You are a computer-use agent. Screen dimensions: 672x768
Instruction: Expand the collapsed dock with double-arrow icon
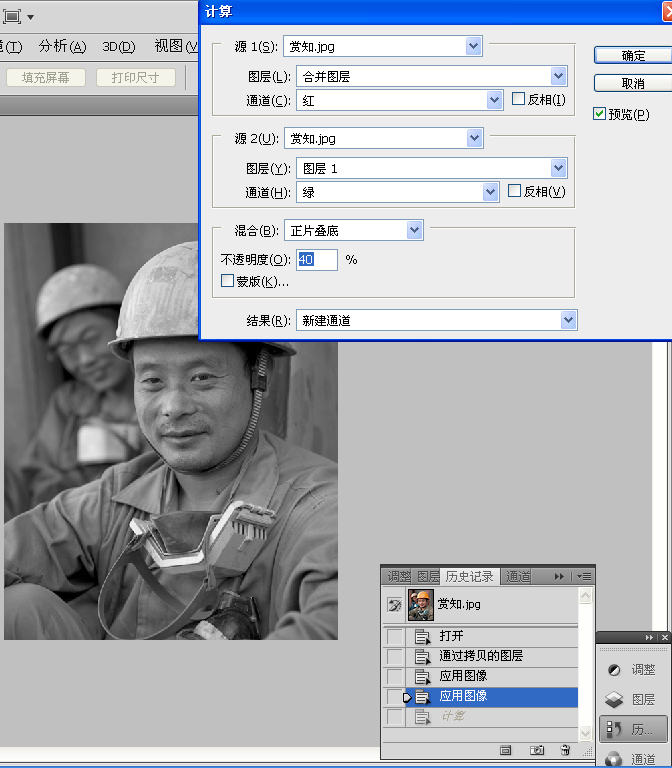click(x=649, y=637)
